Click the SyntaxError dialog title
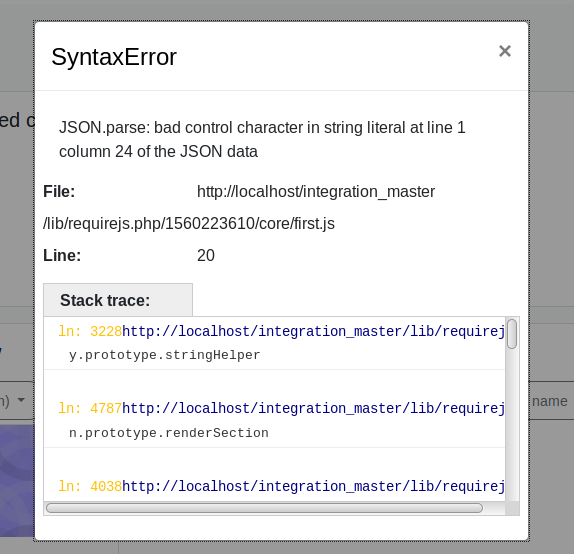574x554 pixels. point(114,57)
